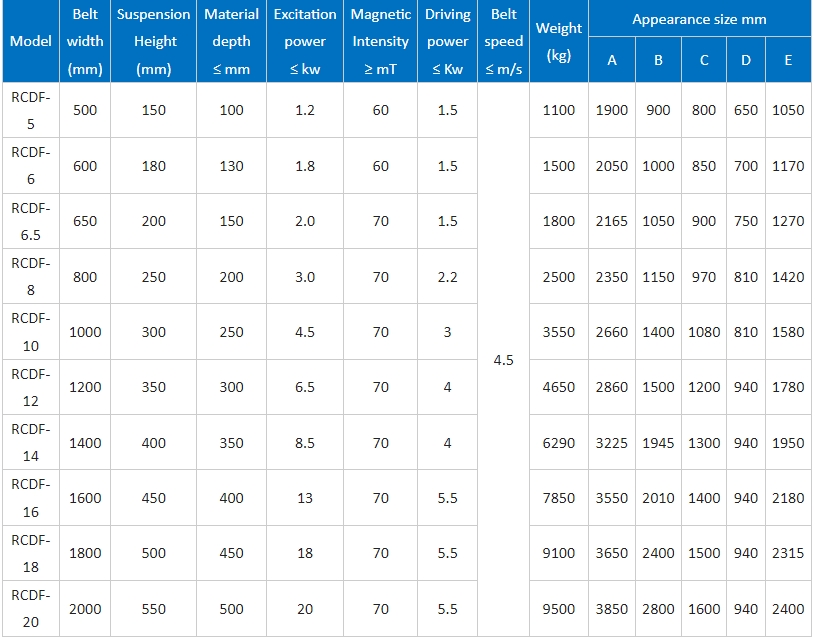Select magnetic intensity 70 for RCDF-8

380,277
